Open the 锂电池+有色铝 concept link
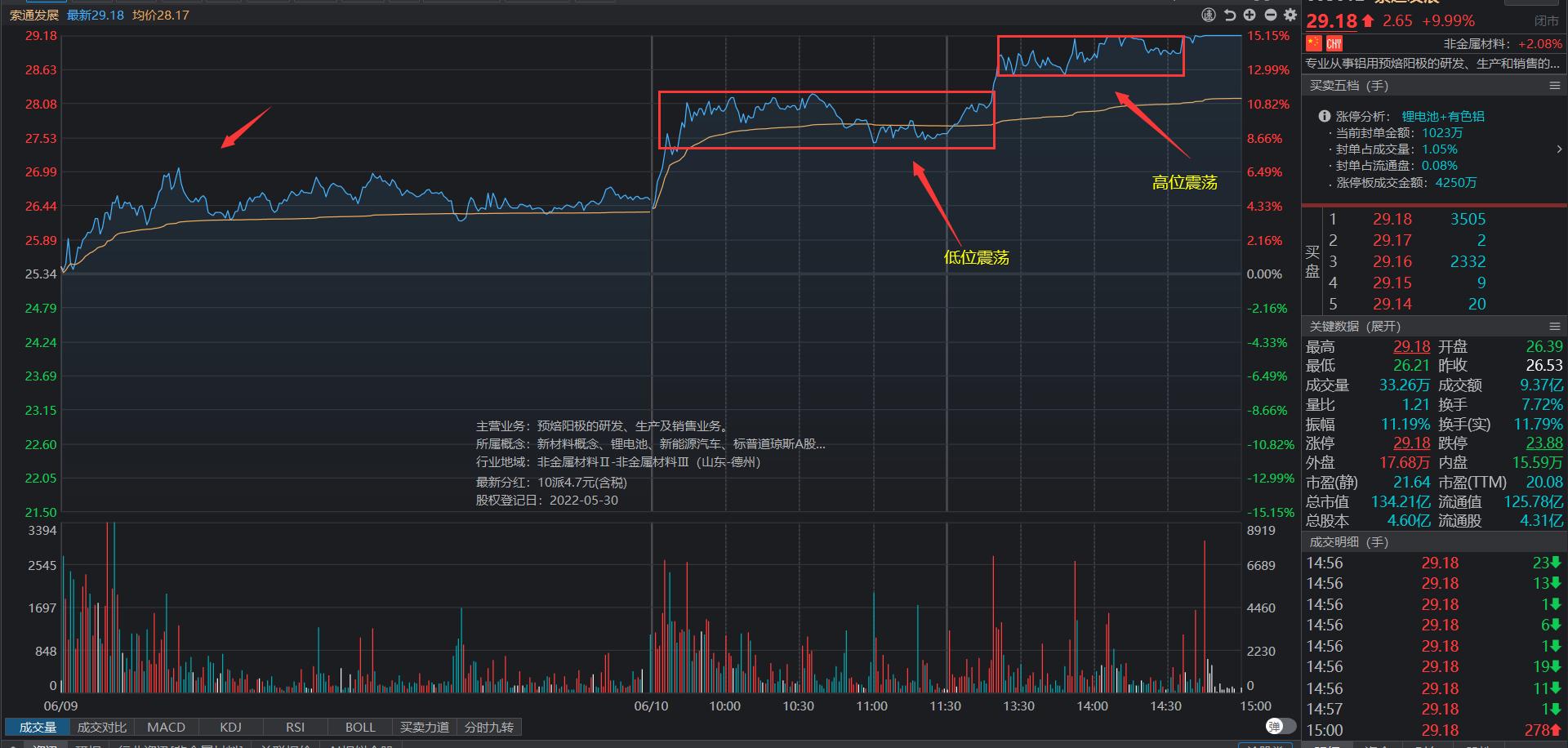Viewport: 1568px width, 748px height. 1444,116
